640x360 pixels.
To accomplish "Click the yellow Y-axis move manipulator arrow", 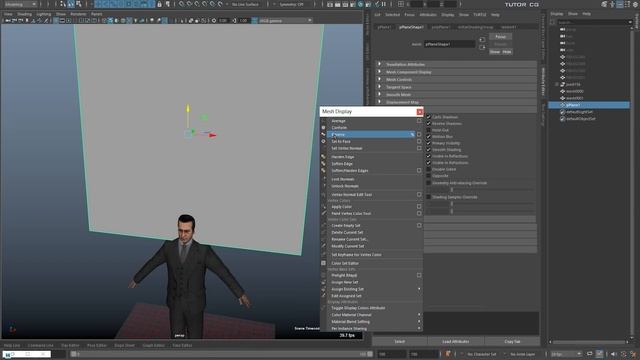I will (188, 108).
